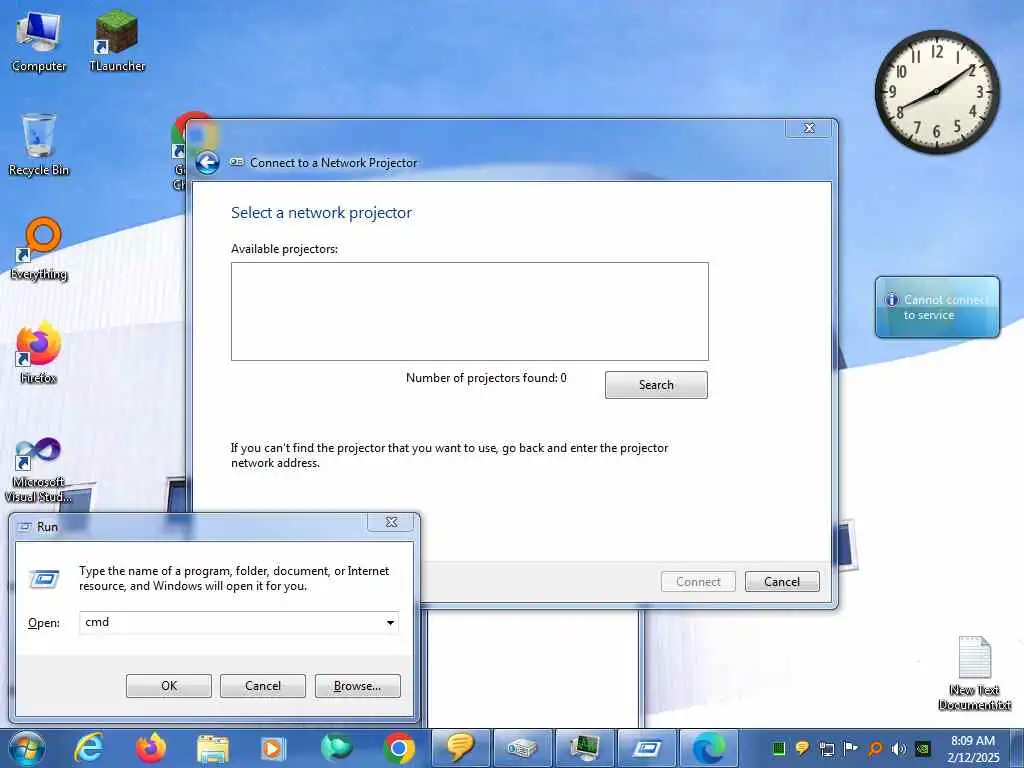This screenshot has height=768, width=1024.
Task: Open the Windows Start menu orb
Action: (x=26, y=748)
